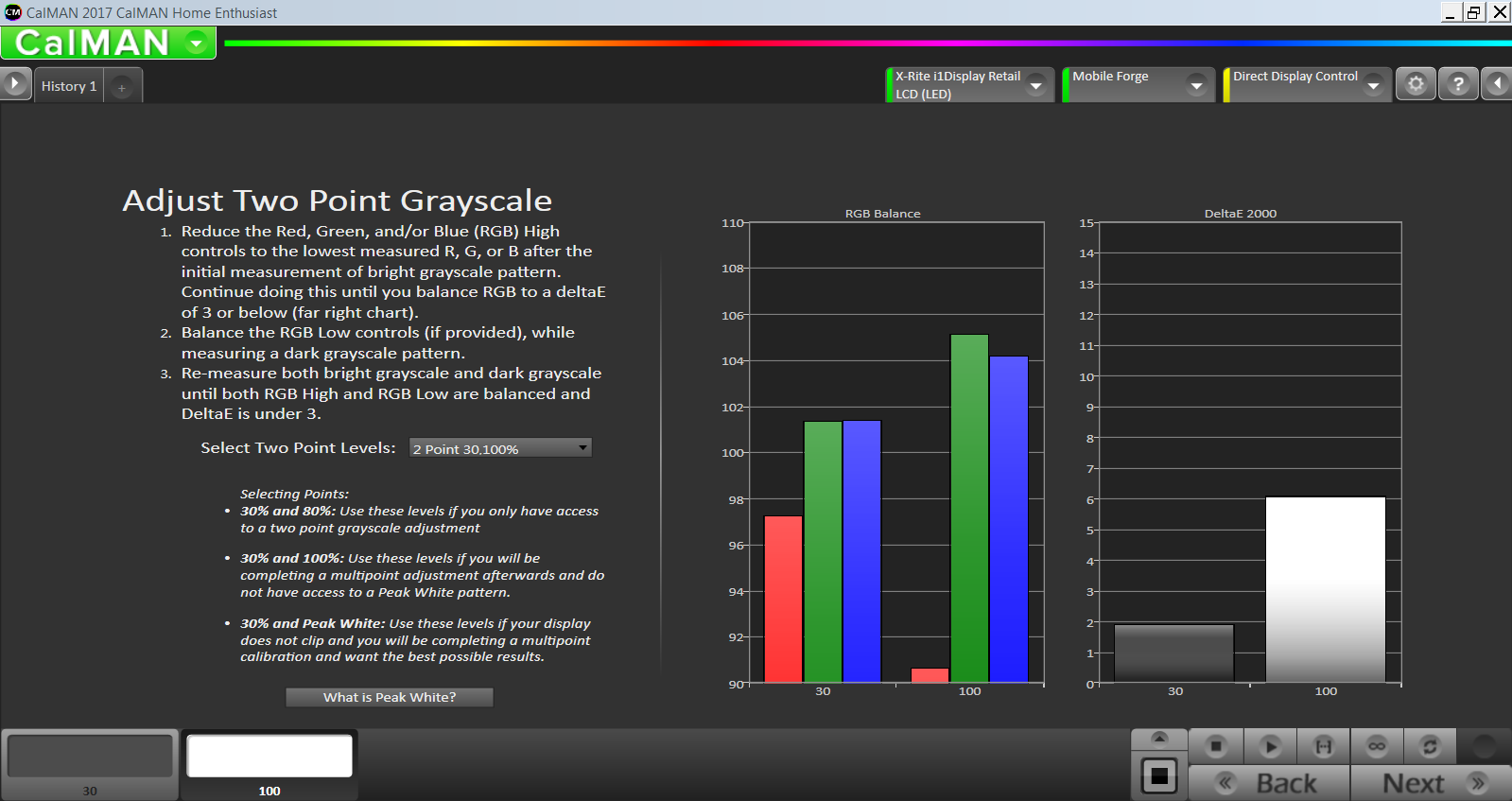Open the What is Peak White? help
Image resolution: width=1512 pixels, height=801 pixels.
click(x=390, y=697)
